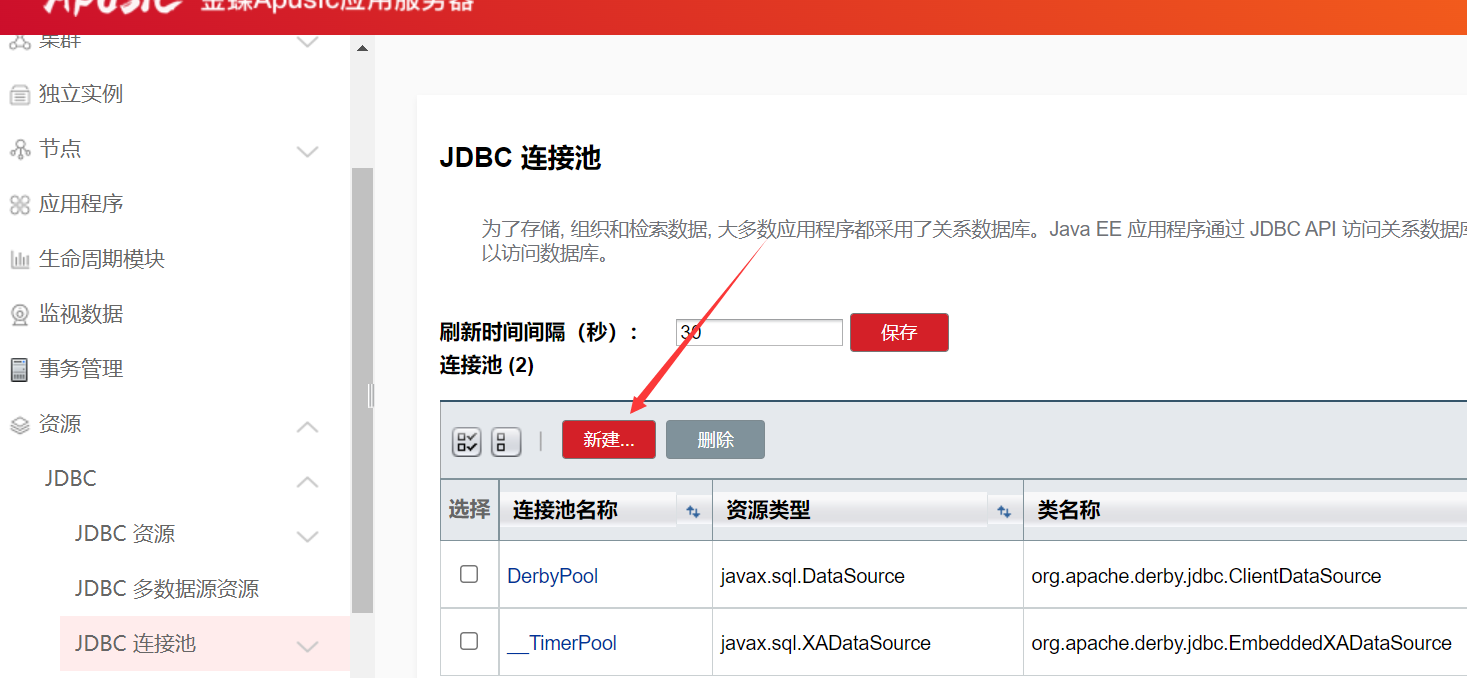Click the deselect-all icon in table toolbar
Screen dimensions: 1467x678
[x=506, y=441]
